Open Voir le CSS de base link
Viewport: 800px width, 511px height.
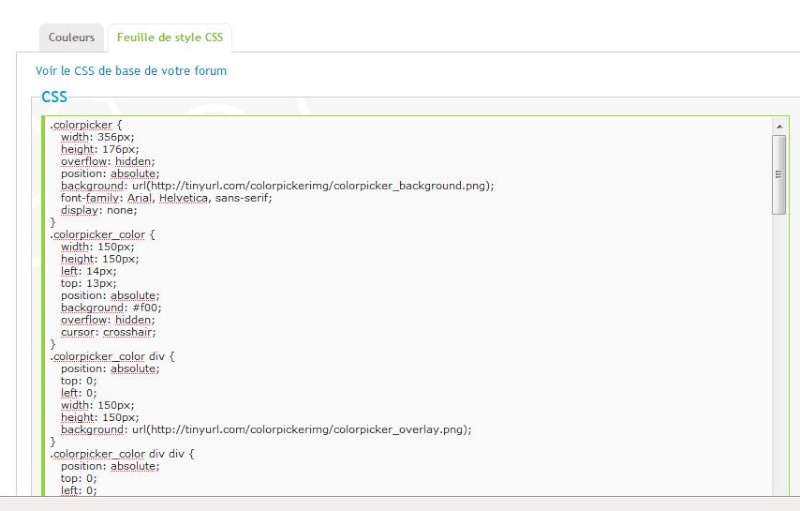pyautogui.click(x=131, y=71)
